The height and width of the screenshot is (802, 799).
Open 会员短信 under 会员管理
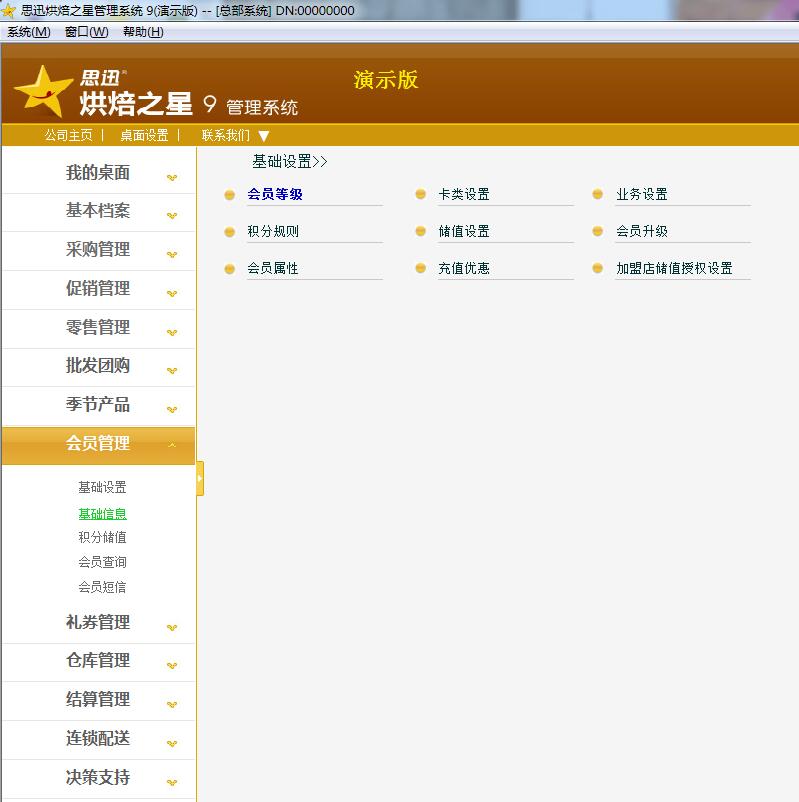click(102, 587)
